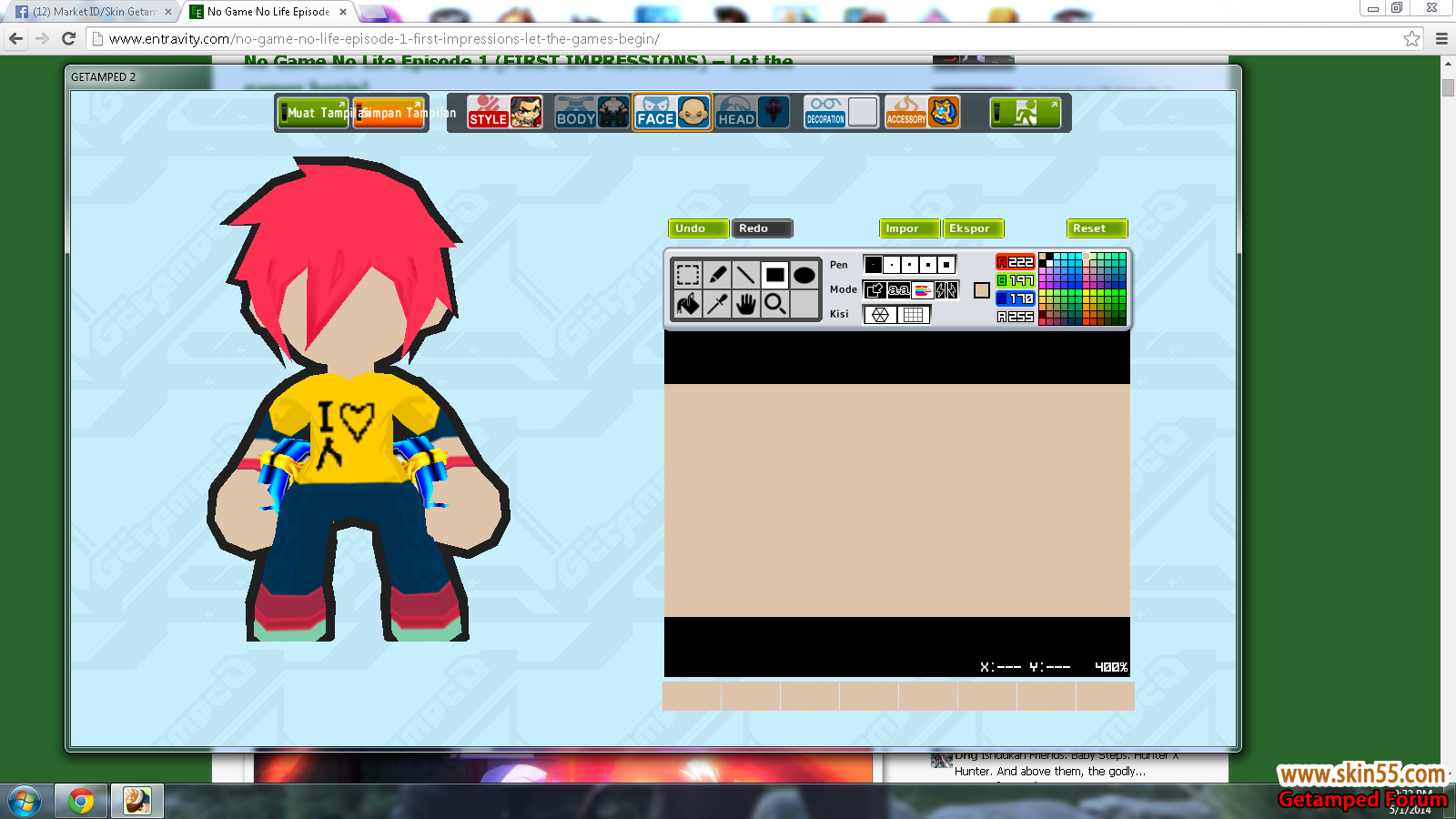Click the bookmark star icon
Screen dimensions: 1456x819
[x=1411, y=38]
